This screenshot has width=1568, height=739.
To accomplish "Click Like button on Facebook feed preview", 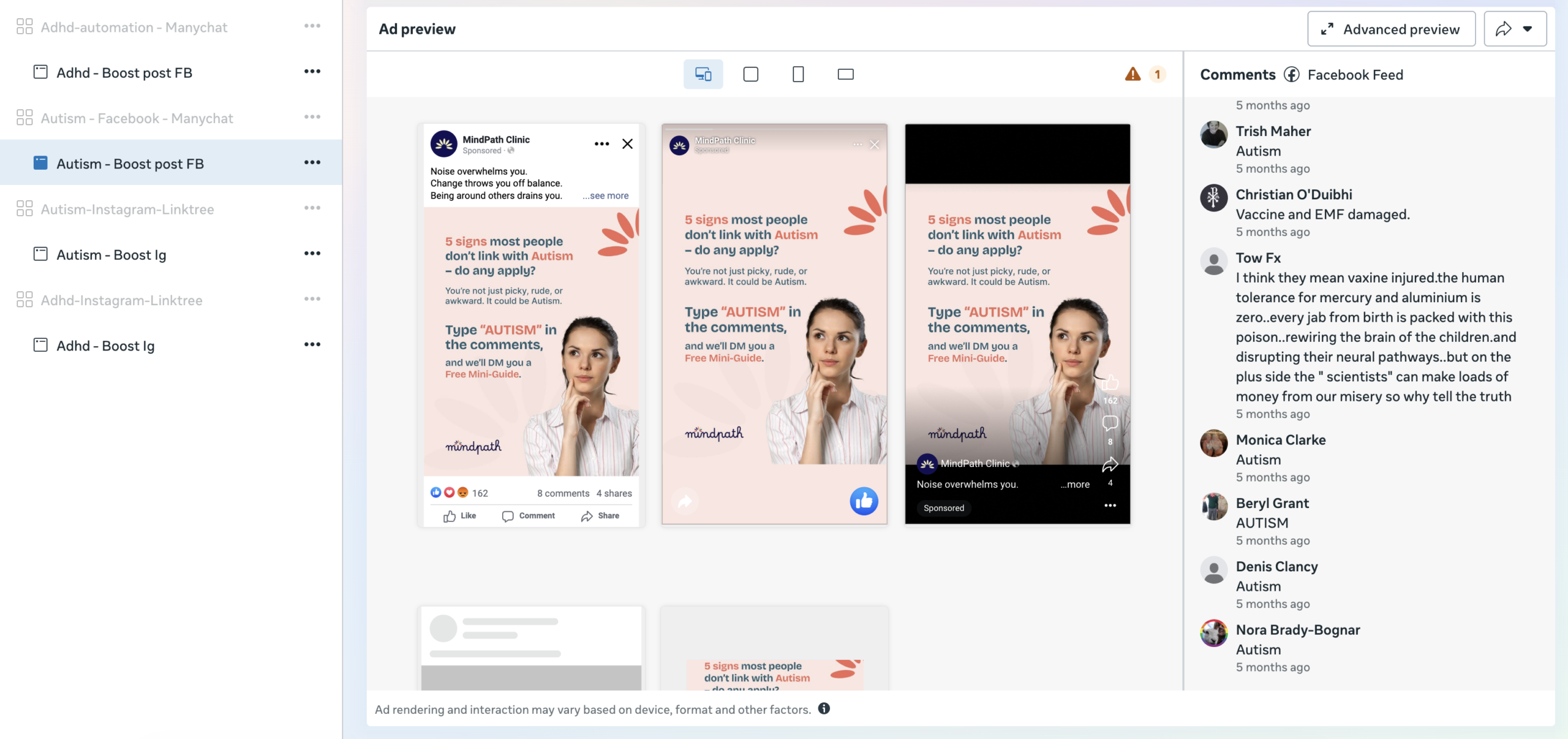I will click(x=459, y=516).
